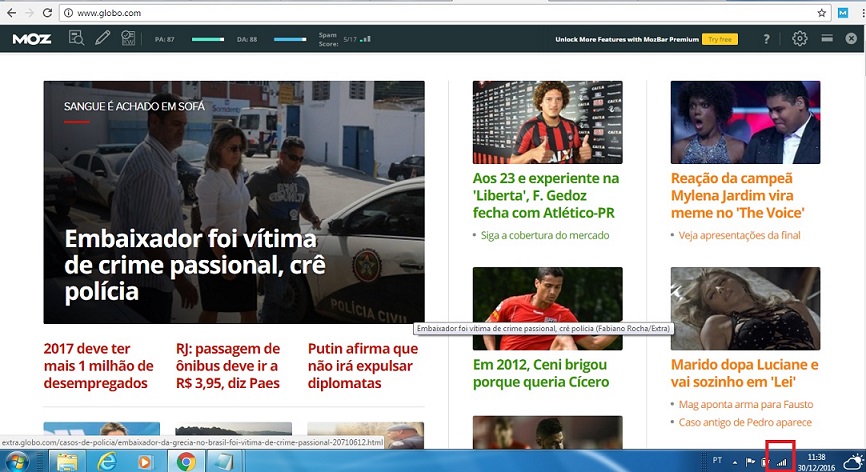Switch to Chrome on the taskbar

[x=186, y=462]
